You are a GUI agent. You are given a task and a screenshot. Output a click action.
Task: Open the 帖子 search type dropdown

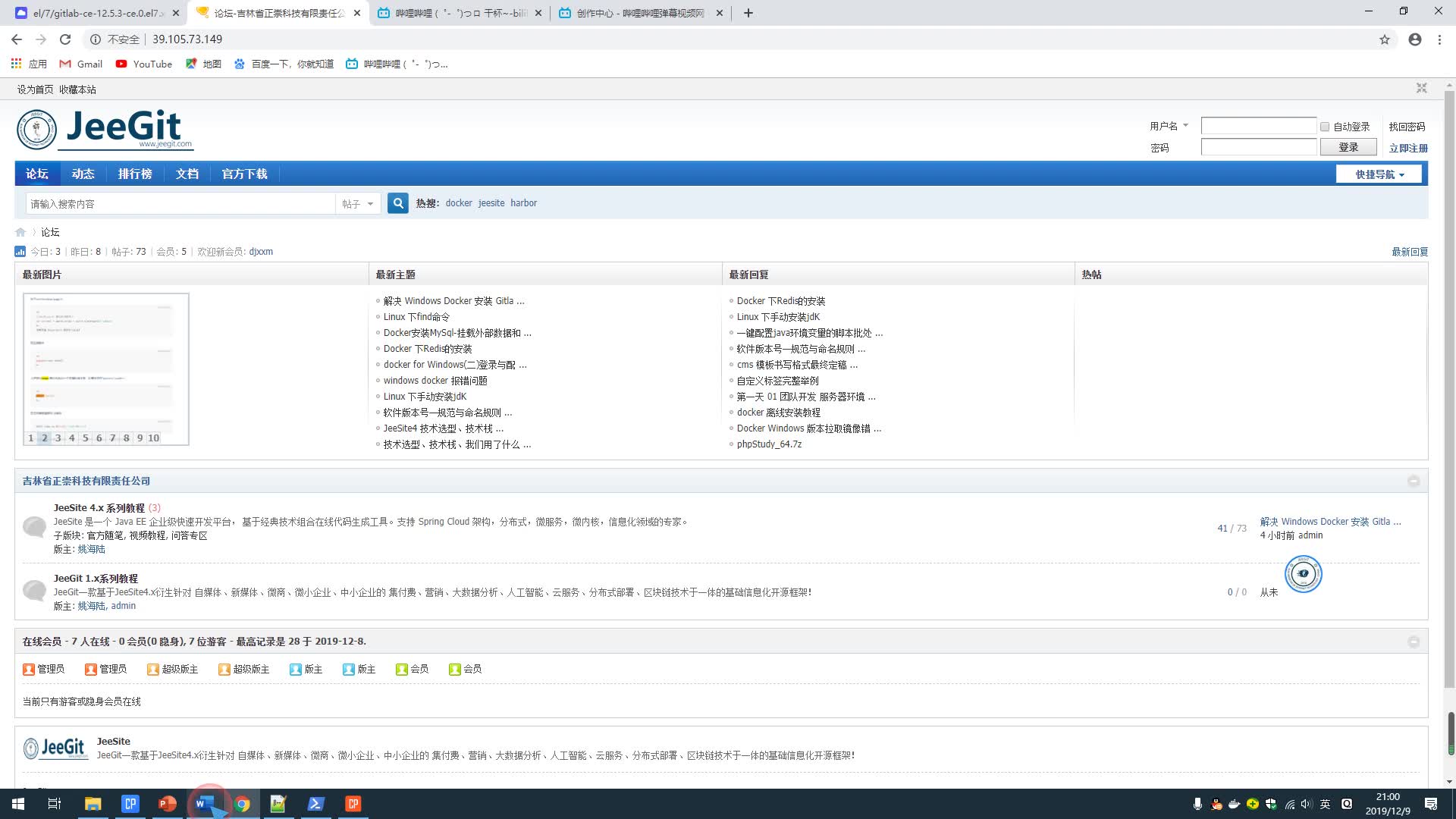point(356,203)
